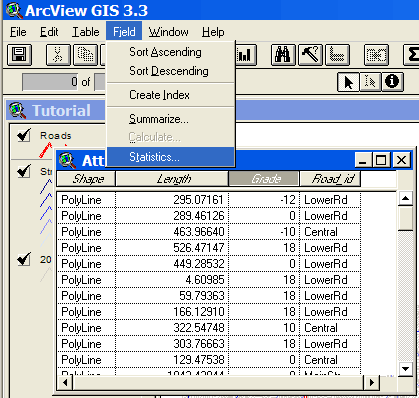
Task: Select the Identify info tool
Action: pos(392,82)
